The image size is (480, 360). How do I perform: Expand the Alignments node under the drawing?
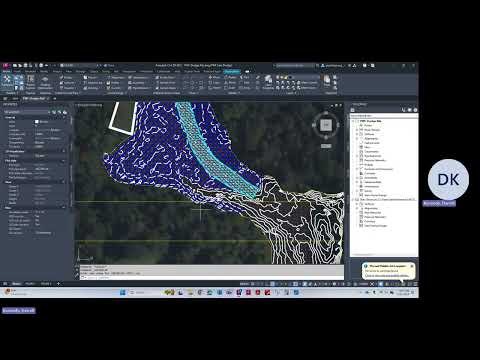357,138
